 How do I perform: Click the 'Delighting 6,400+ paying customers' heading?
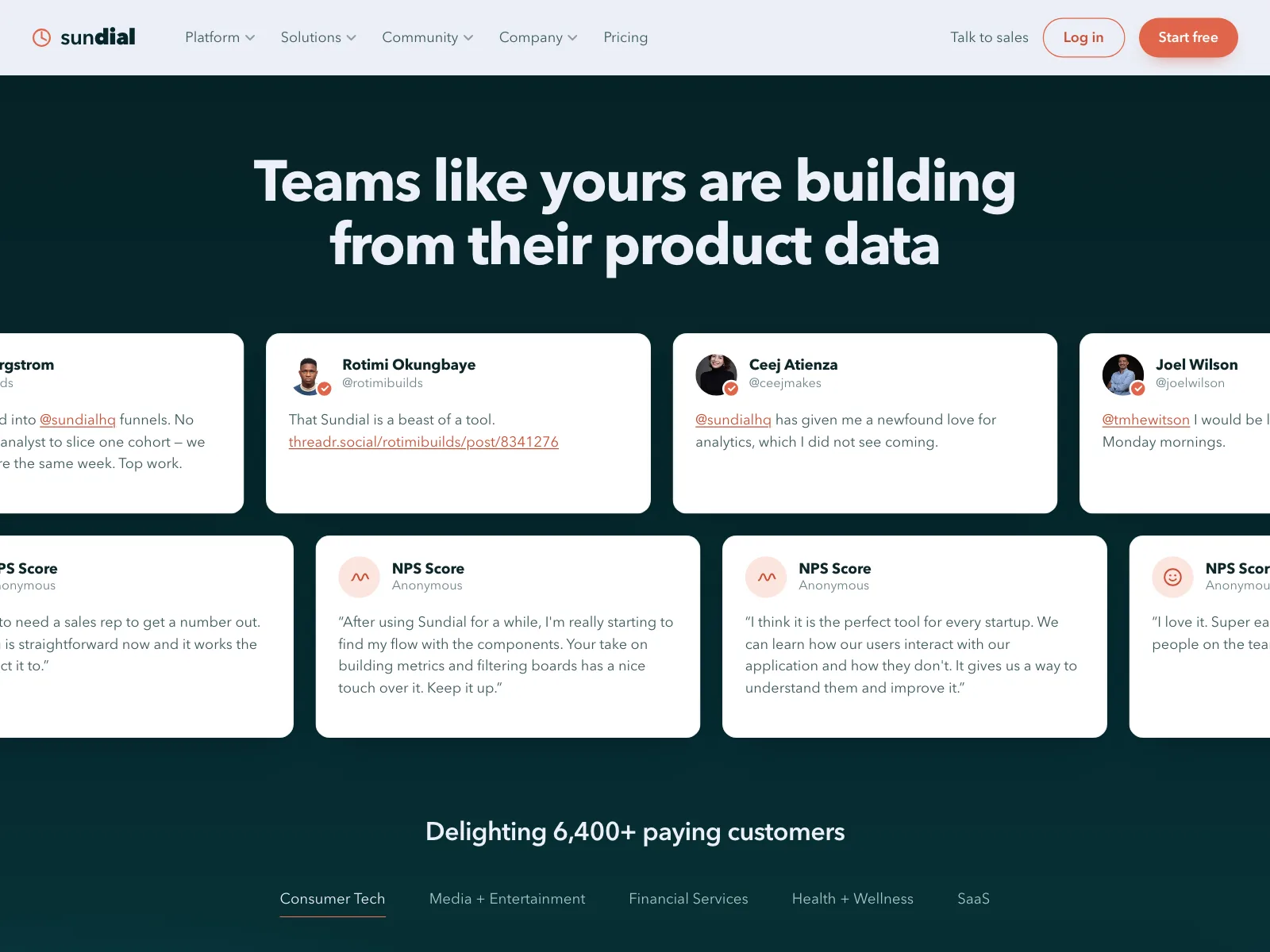point(635,831)
